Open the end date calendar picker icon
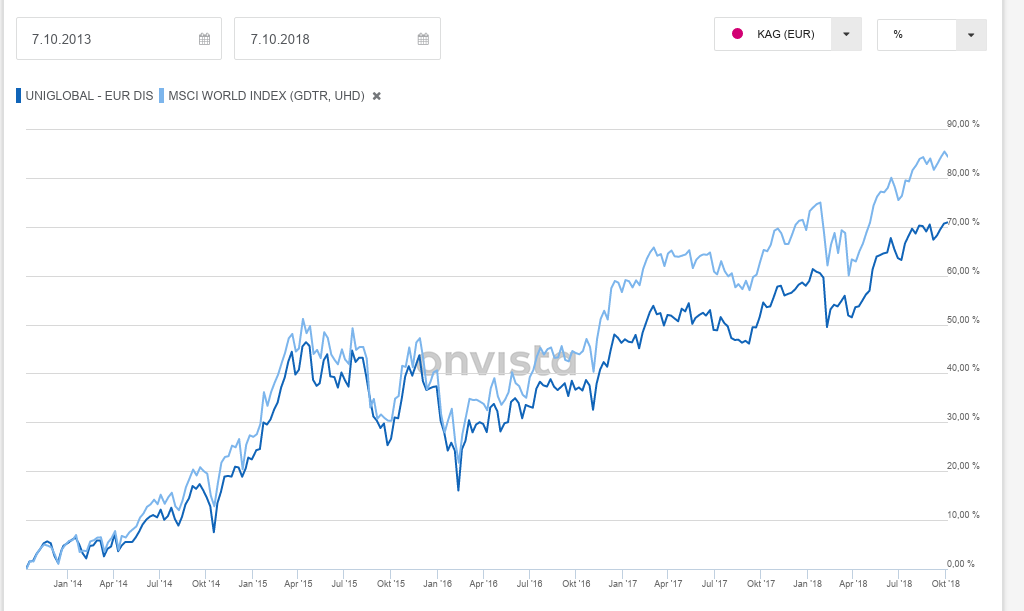The image size is (1024, 611). pos(423,39)
